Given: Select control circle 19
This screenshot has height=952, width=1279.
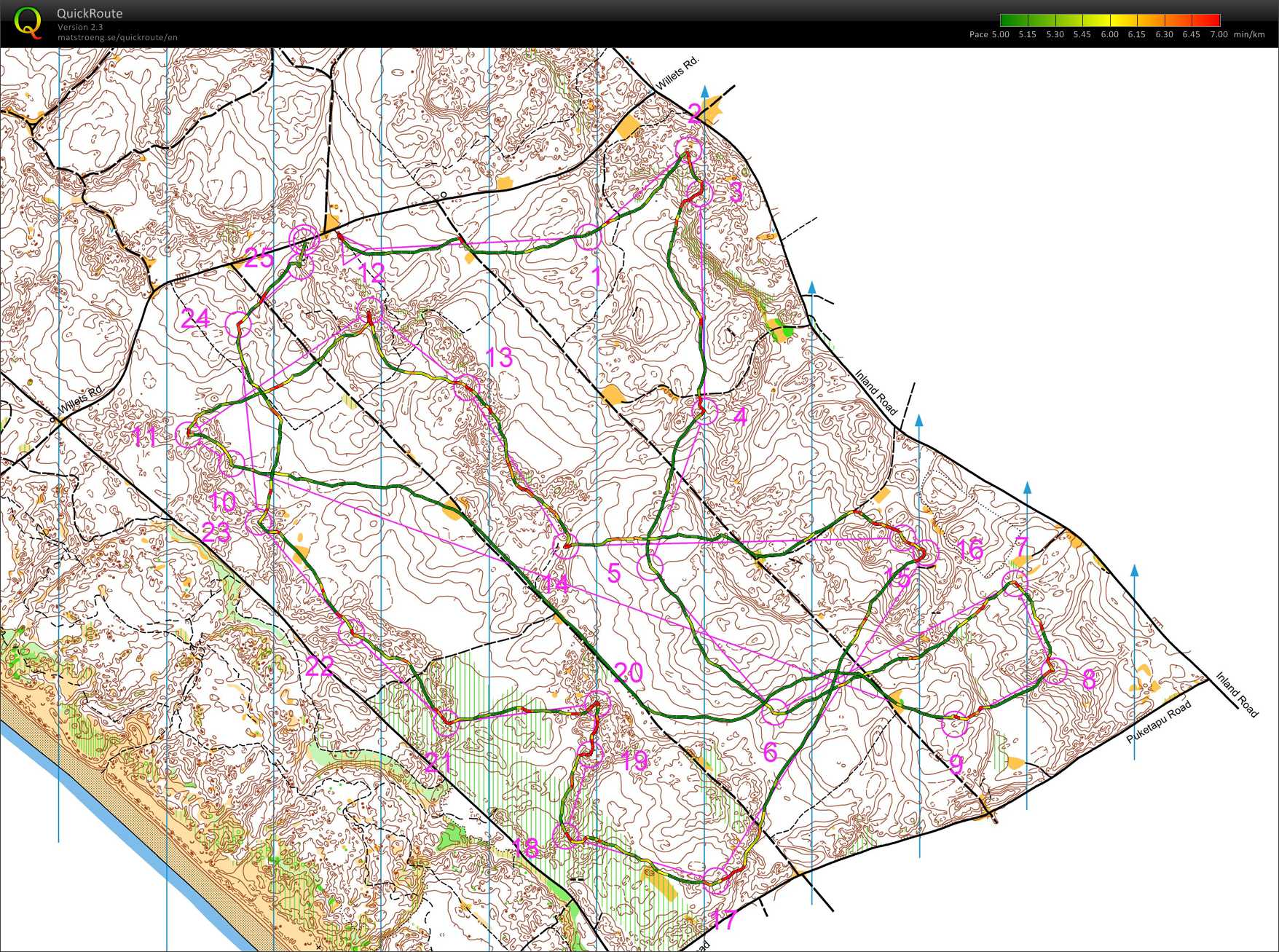Looking at the screenshot, I should 589,755.
